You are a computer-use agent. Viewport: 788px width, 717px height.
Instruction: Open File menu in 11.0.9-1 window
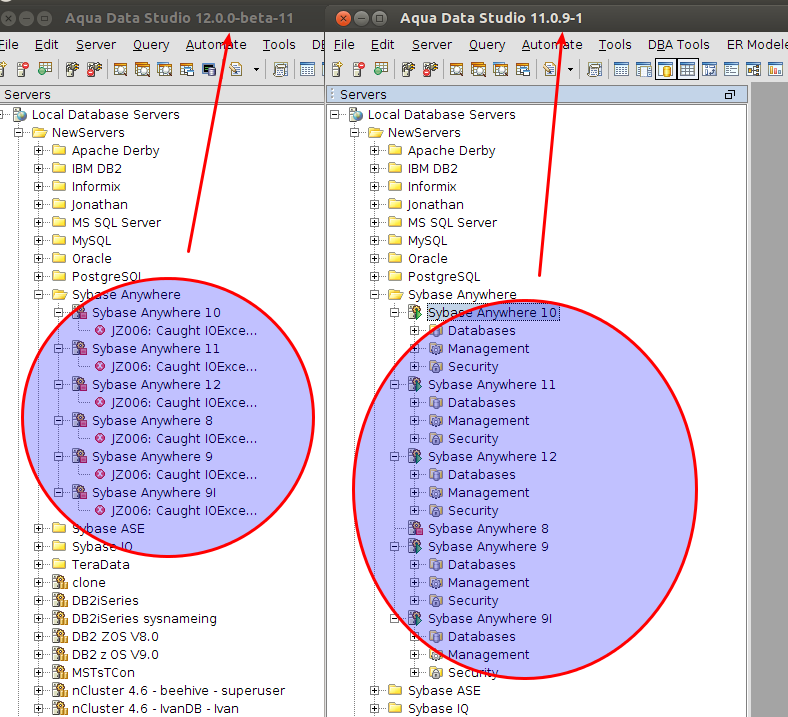[x=344, y=45]
